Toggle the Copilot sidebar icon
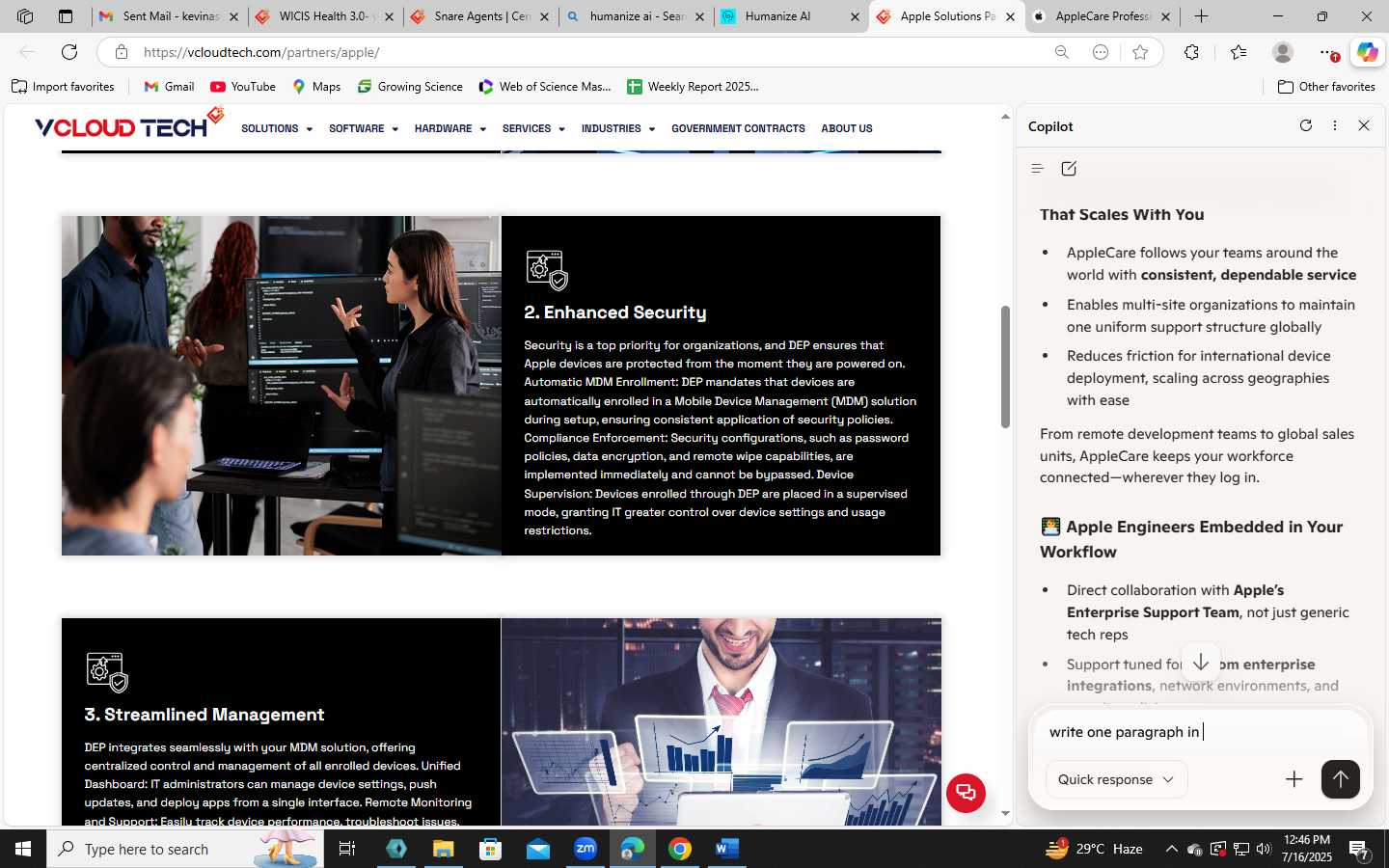1389x868 pixels. pyautogui.click(x=1367, y=52)
